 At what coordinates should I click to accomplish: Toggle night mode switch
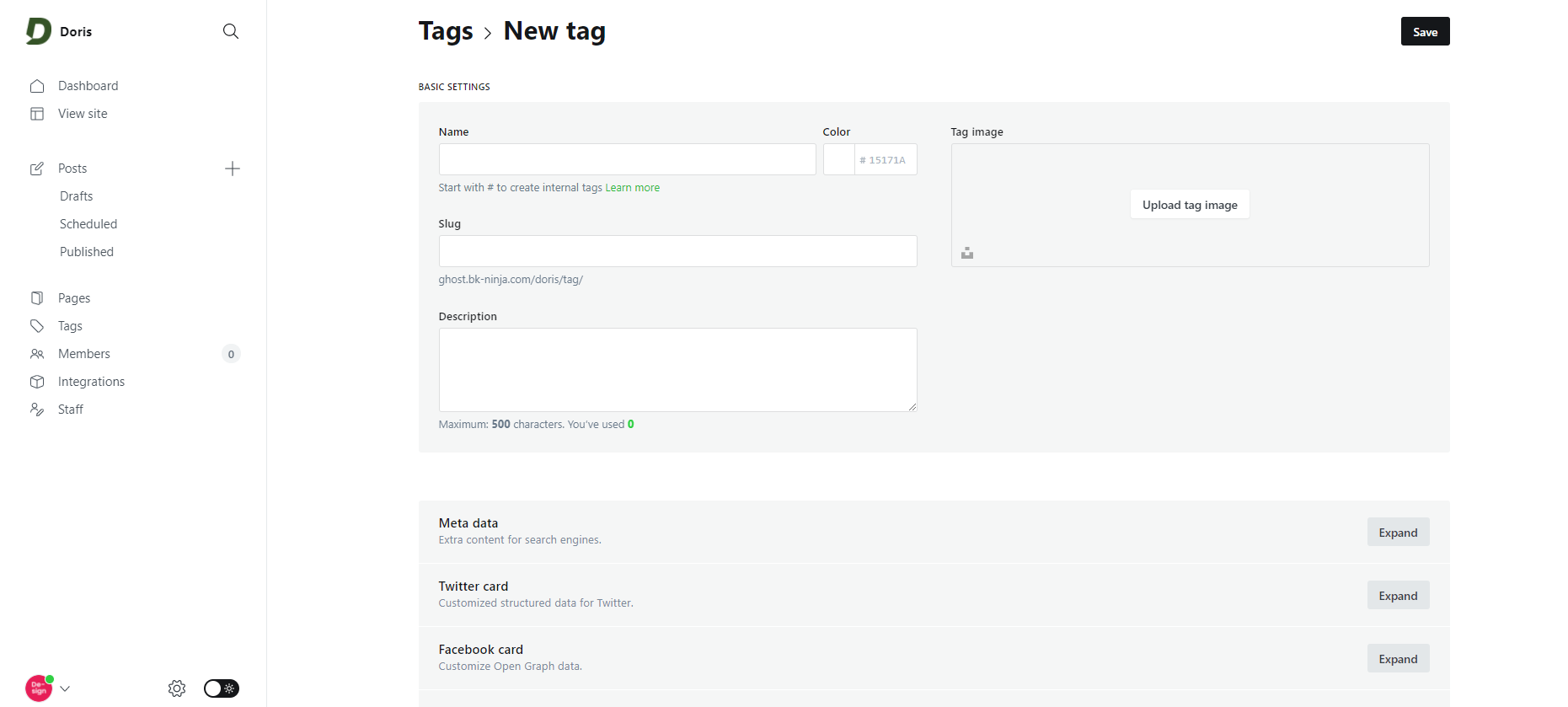pos(222,688)
